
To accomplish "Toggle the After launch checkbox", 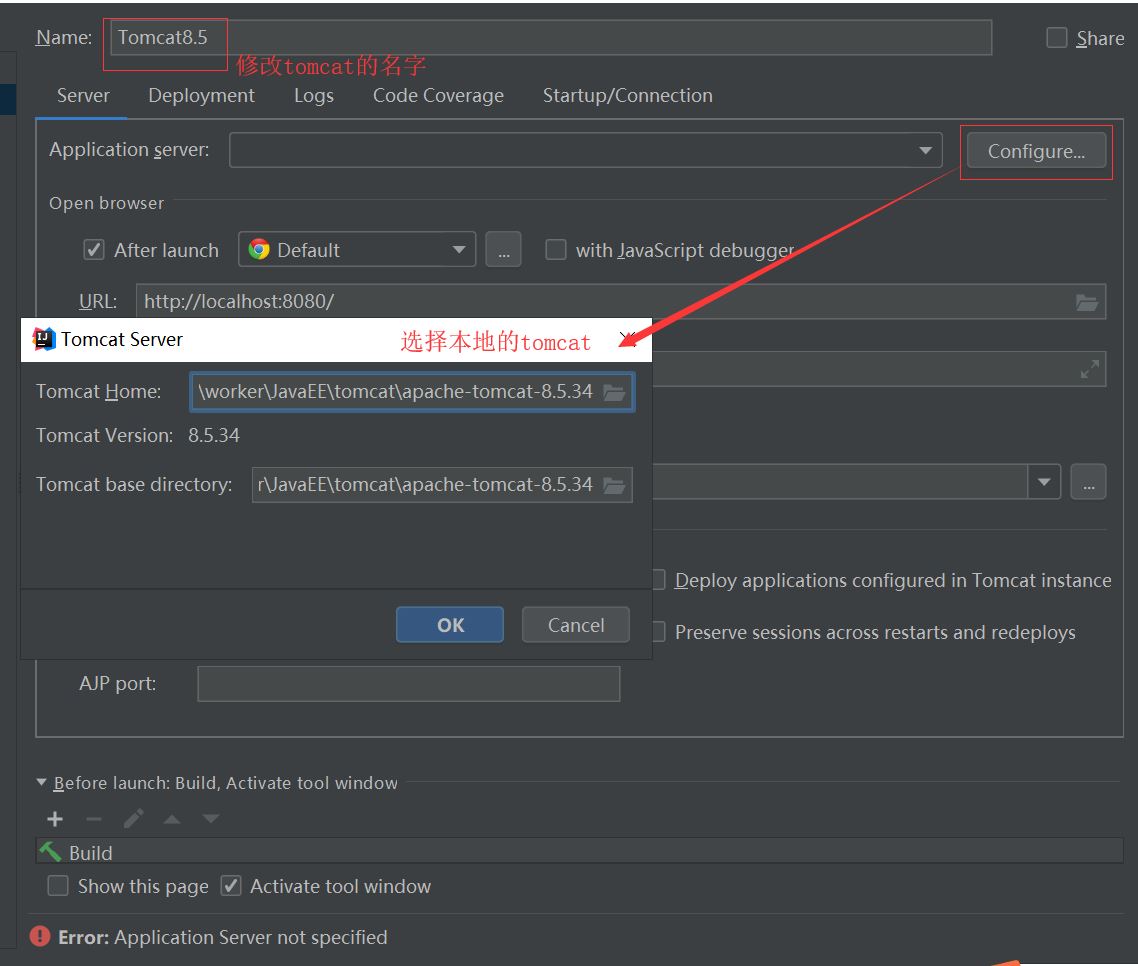I will click(94, 250).
